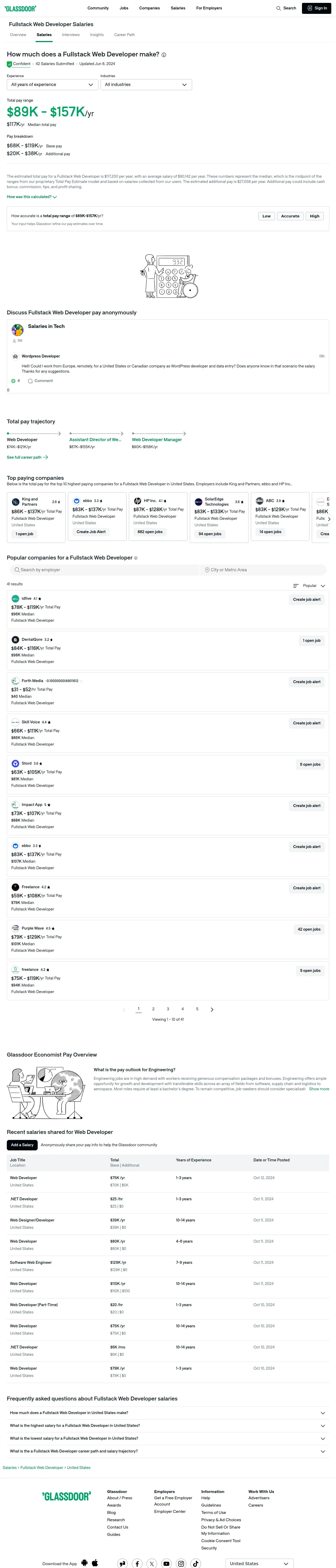Rate the pay range as Low

point(266,216)
